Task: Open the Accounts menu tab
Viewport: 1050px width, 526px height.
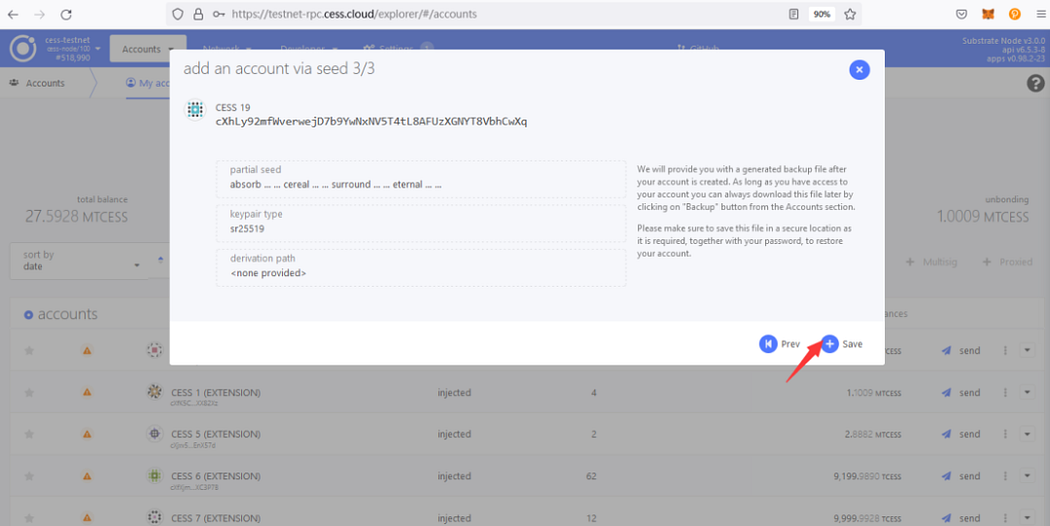Action: pyautogui.click(x=147, y=49)
